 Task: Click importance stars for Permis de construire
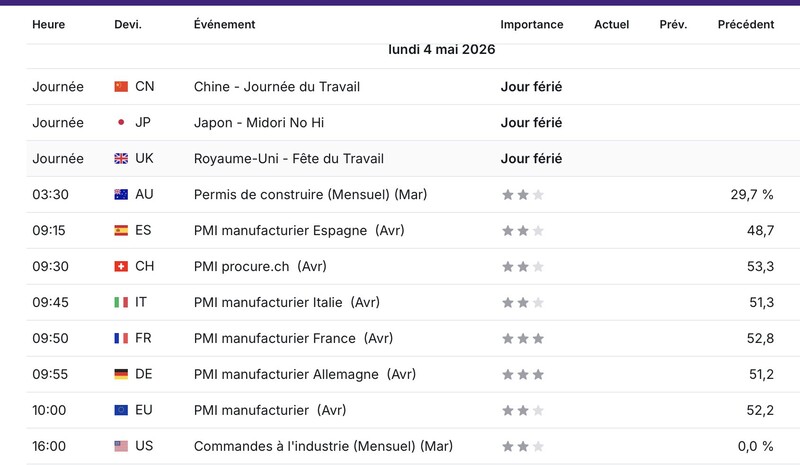[x=523, y=194]
